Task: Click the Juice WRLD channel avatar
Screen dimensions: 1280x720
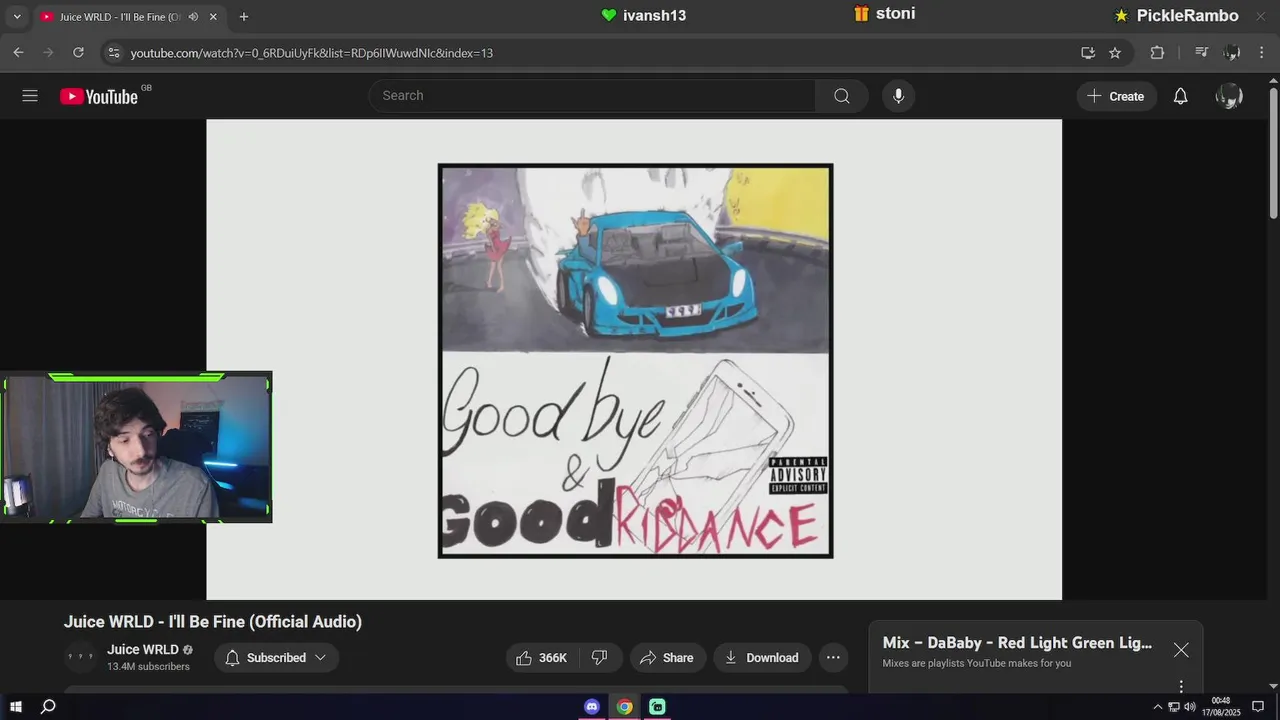Action: pyautogui.click(x=80, y=657)
